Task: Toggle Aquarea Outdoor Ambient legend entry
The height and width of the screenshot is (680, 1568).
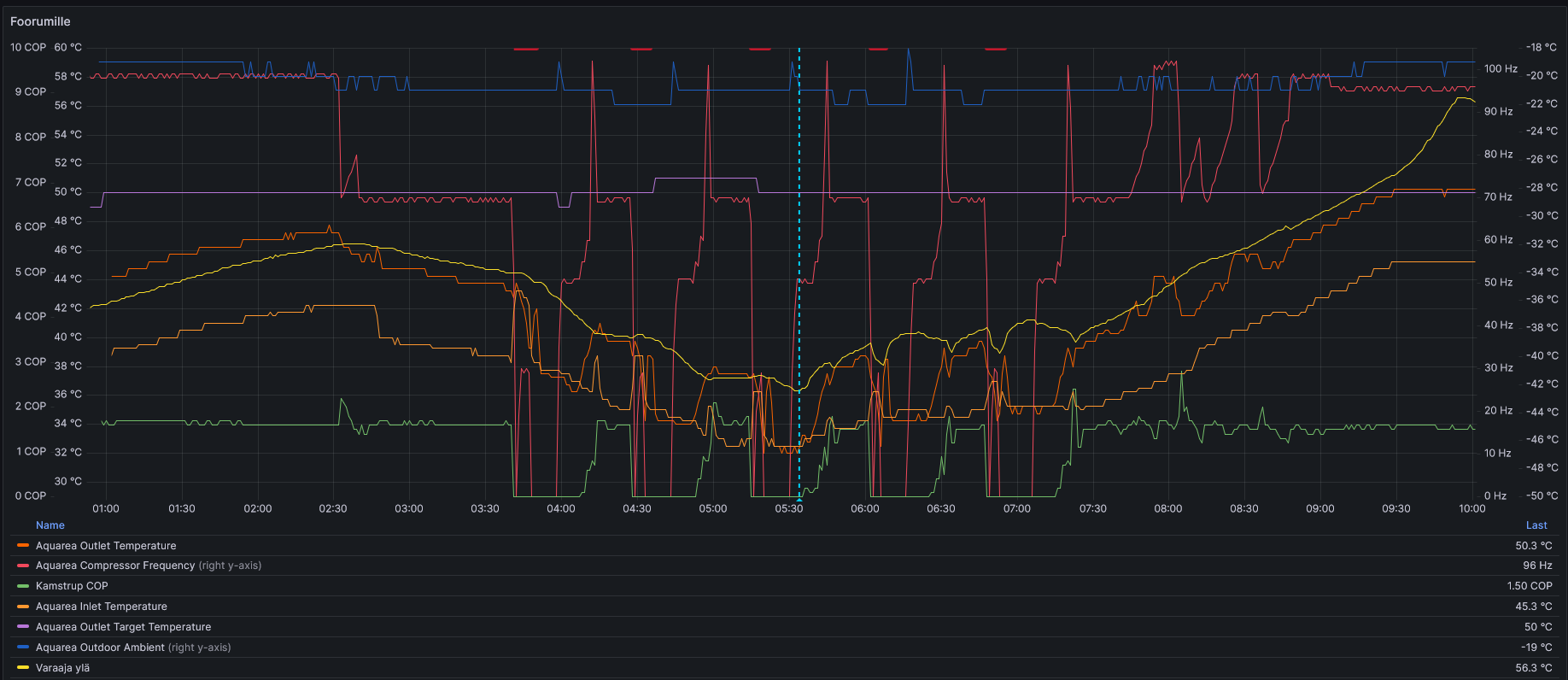Action: pyautogui.click(x=100, y=648)
